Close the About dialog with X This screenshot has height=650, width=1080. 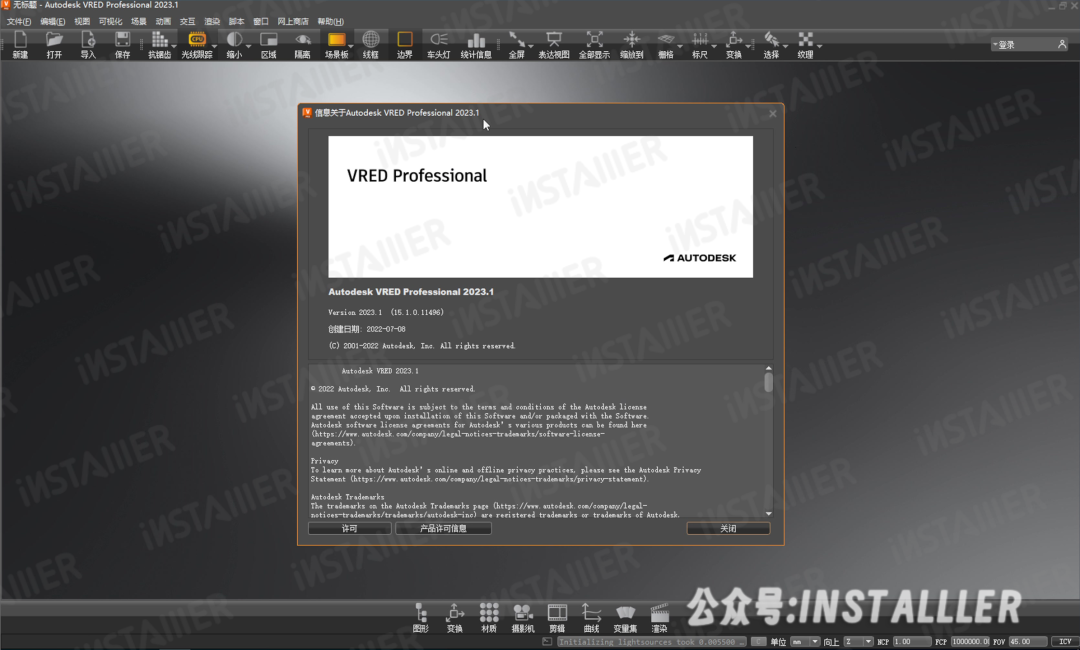[x=772, y=114]
